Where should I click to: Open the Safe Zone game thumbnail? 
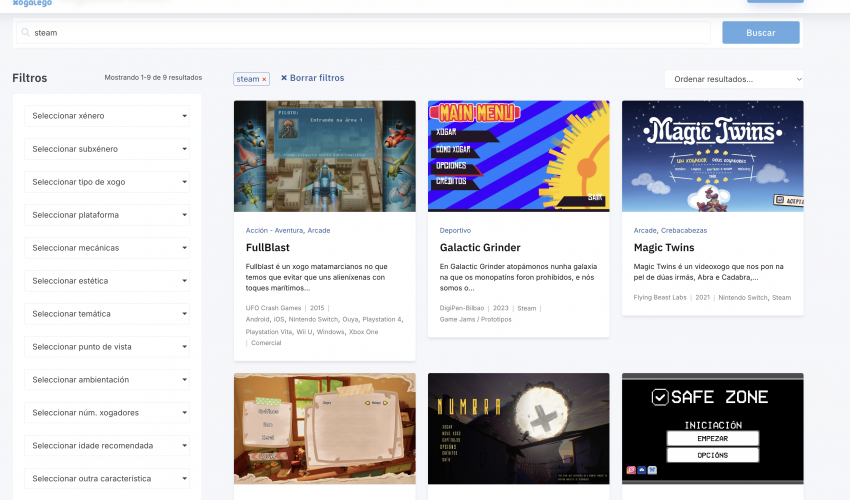(x=712, y=428)
